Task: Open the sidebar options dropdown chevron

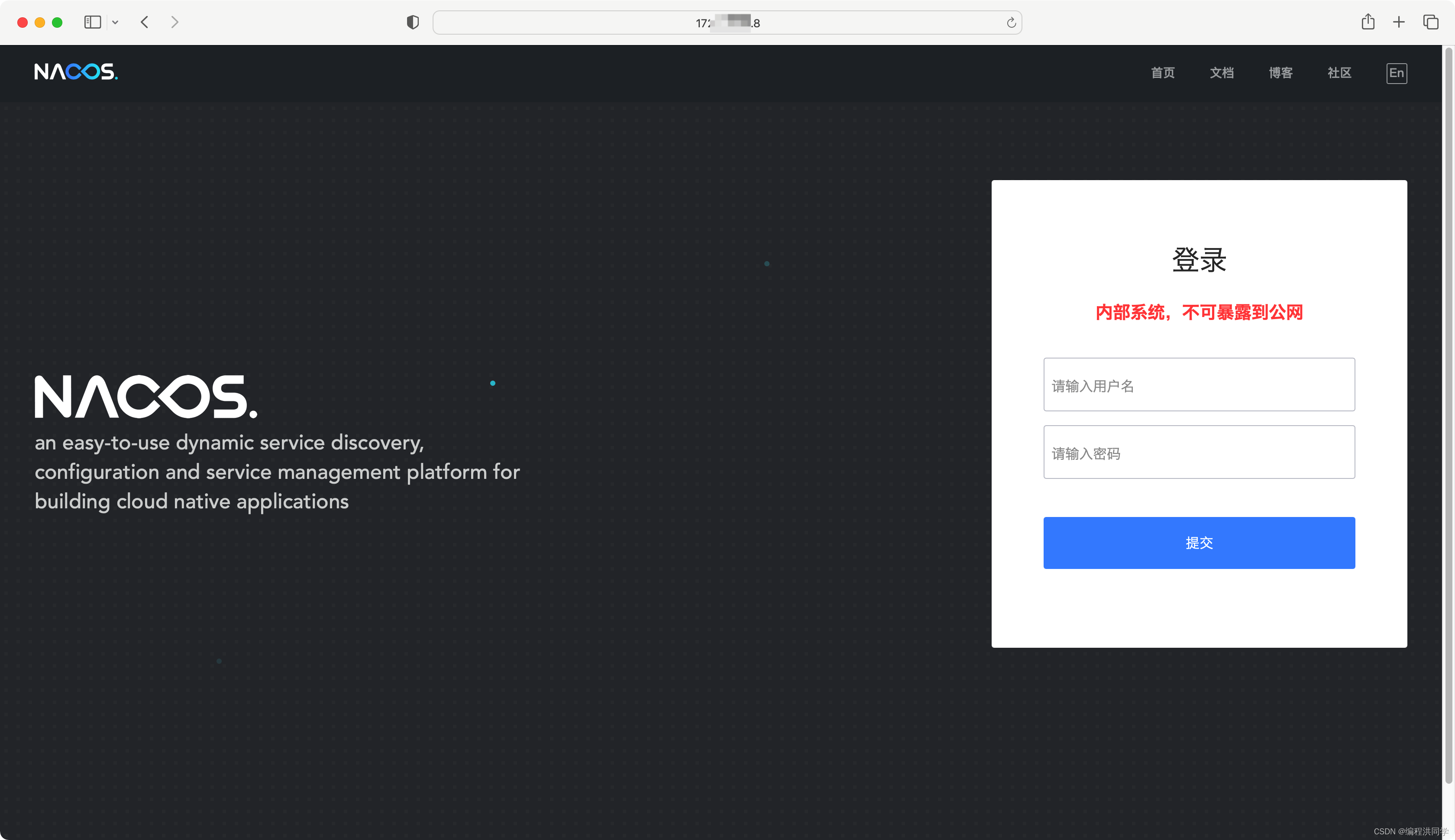Action: click(115, 23)
